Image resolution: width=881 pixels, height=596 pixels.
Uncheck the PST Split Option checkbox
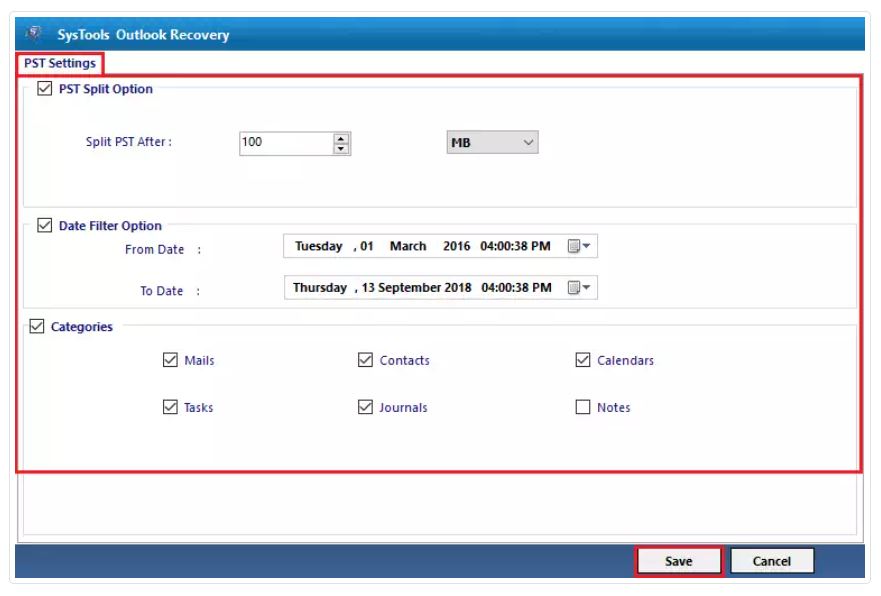(x=44, y=89)
